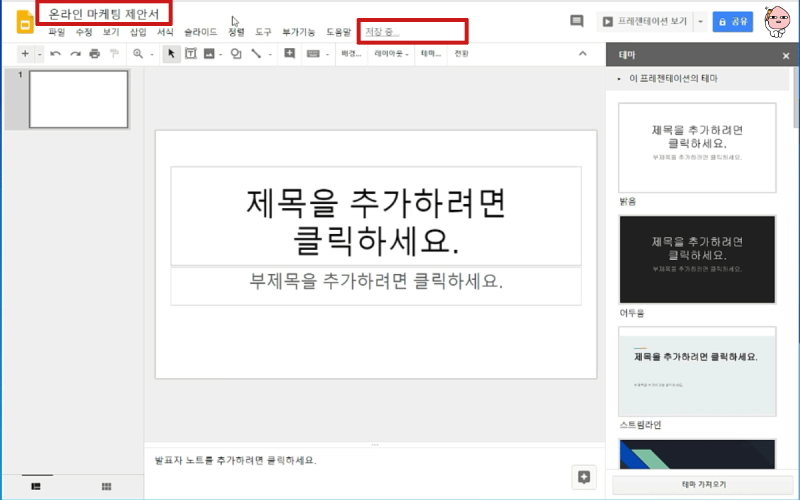This screenshot has width=800, height=500.
Task: Click the new slide plus button
Action: point(25,54)
